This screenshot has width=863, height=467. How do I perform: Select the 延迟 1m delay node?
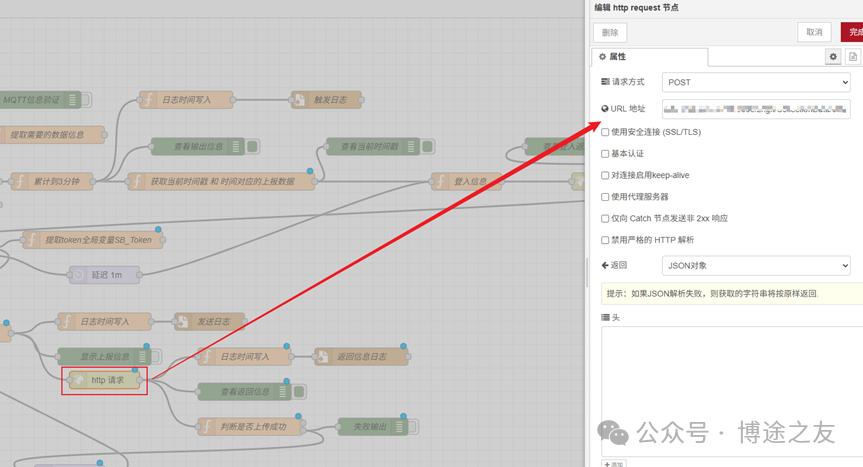[x=104, y=274]
